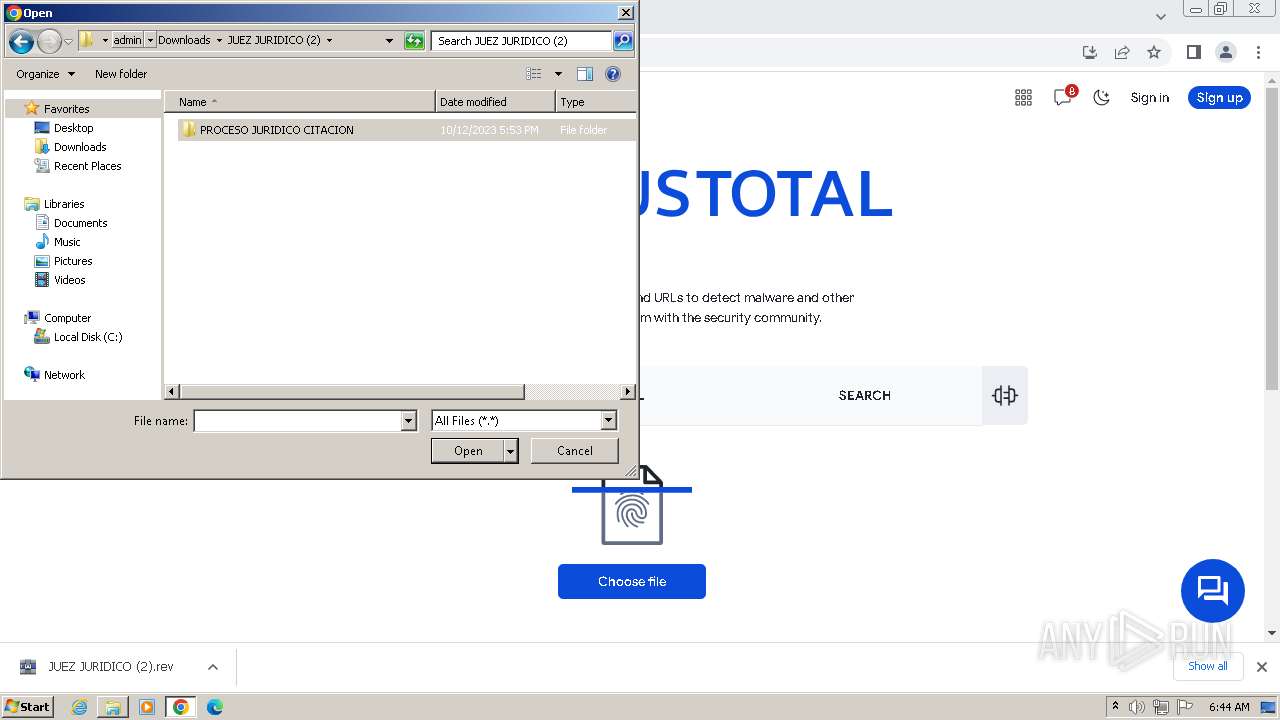Click Chrome icon on taskbar

point(181,707)
